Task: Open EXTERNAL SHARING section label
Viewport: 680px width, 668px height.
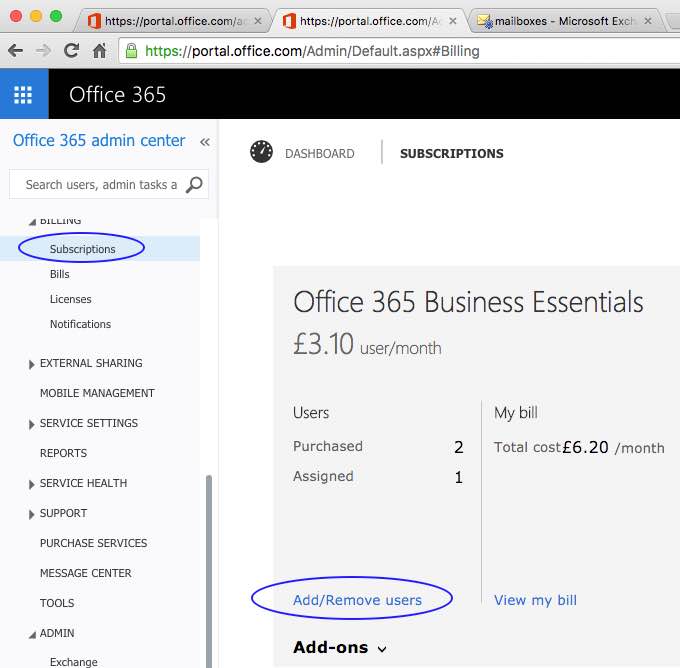Action: click(91, 363)
